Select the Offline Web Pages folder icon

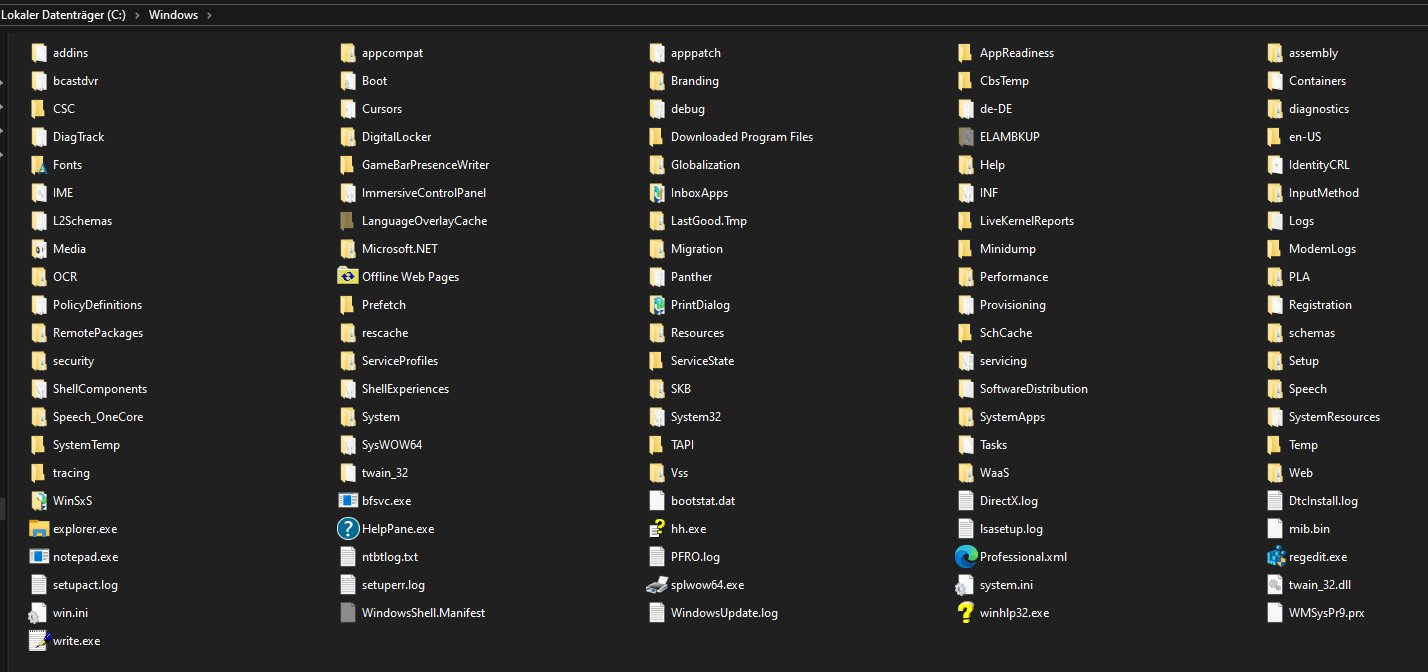coord(348,277)
